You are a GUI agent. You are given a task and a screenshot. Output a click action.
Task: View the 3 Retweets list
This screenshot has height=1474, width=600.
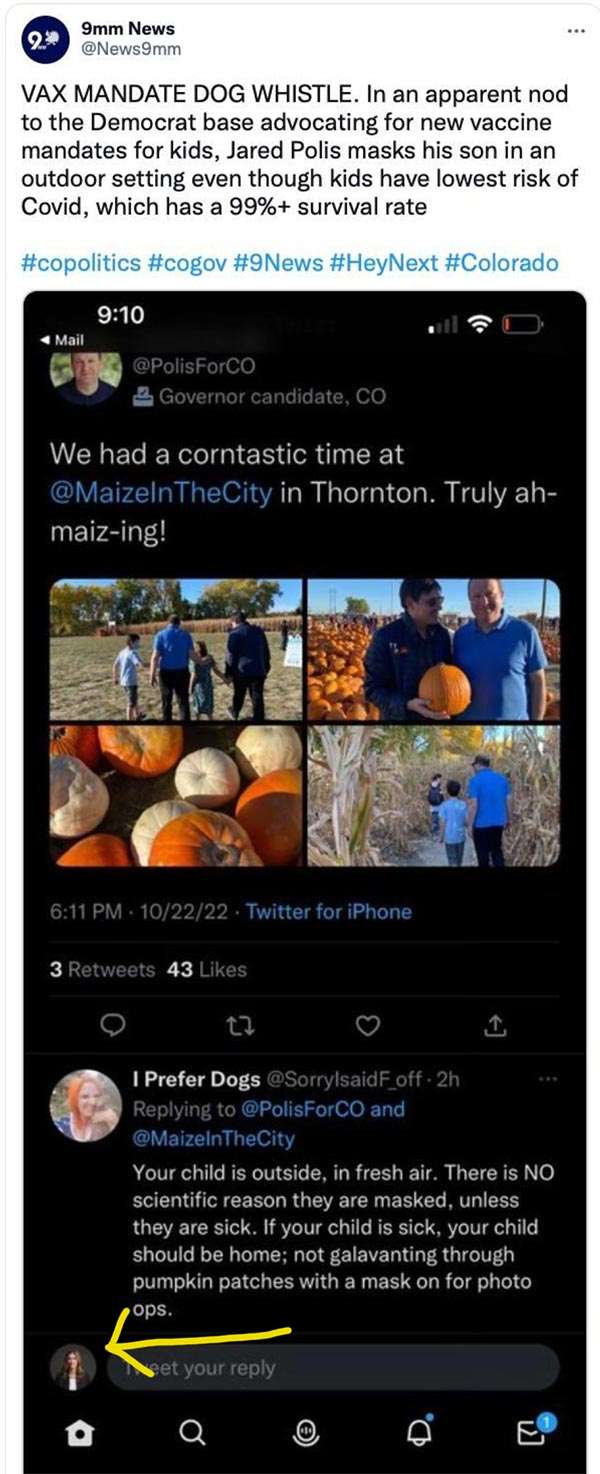tap(103, 969)
